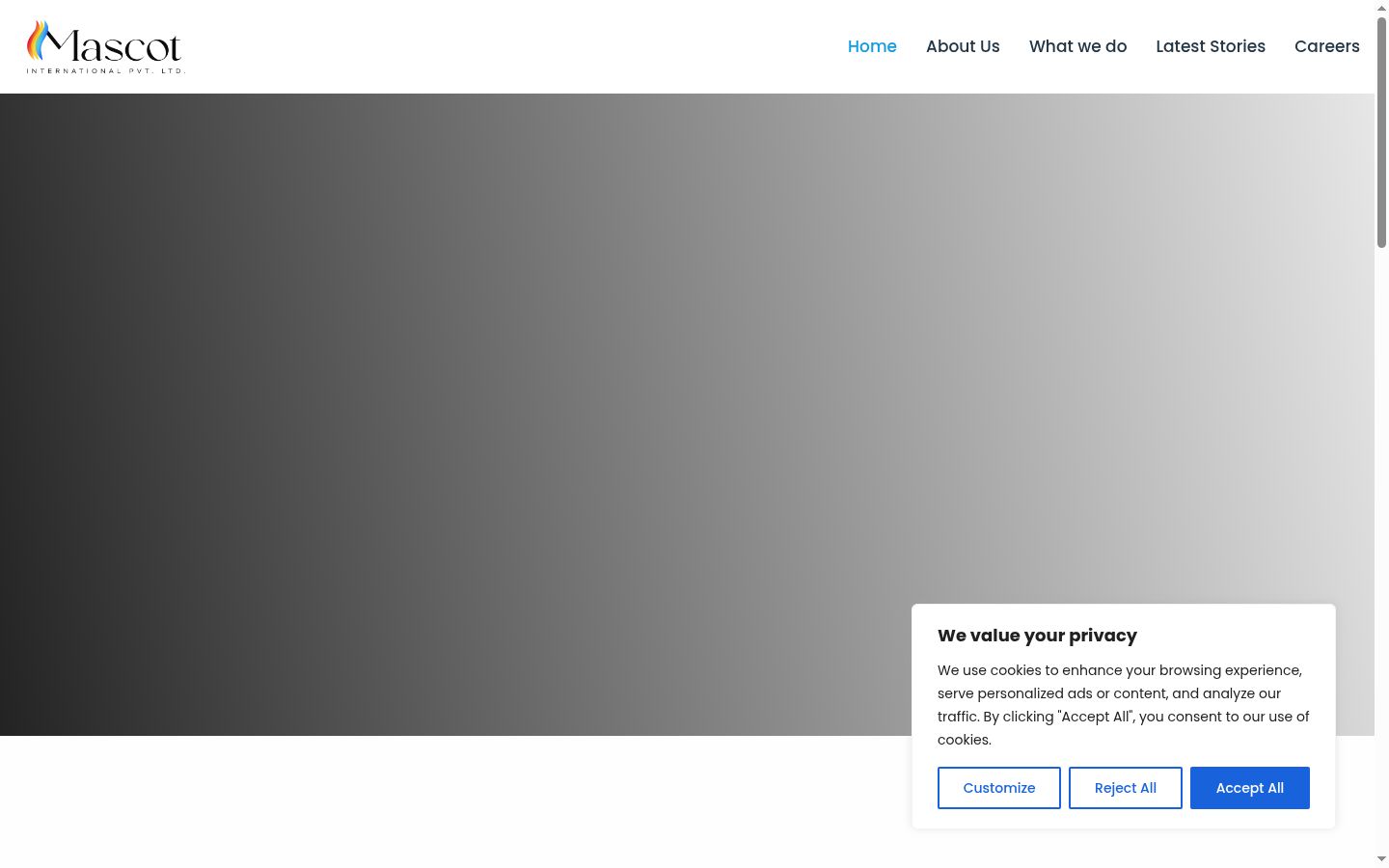The width and height of the screenshot is (1389, 868).
Task: Accept all cookies
Action: tap(1250, 788)
